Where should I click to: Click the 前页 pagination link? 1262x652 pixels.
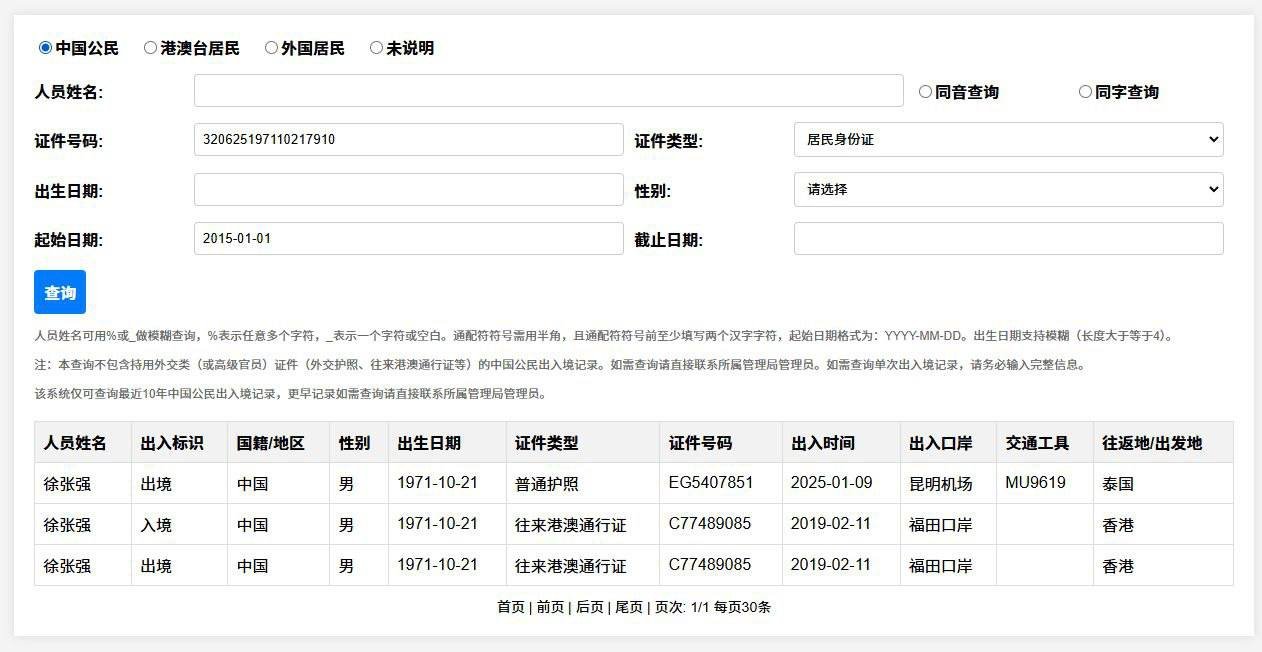[550, 607]
